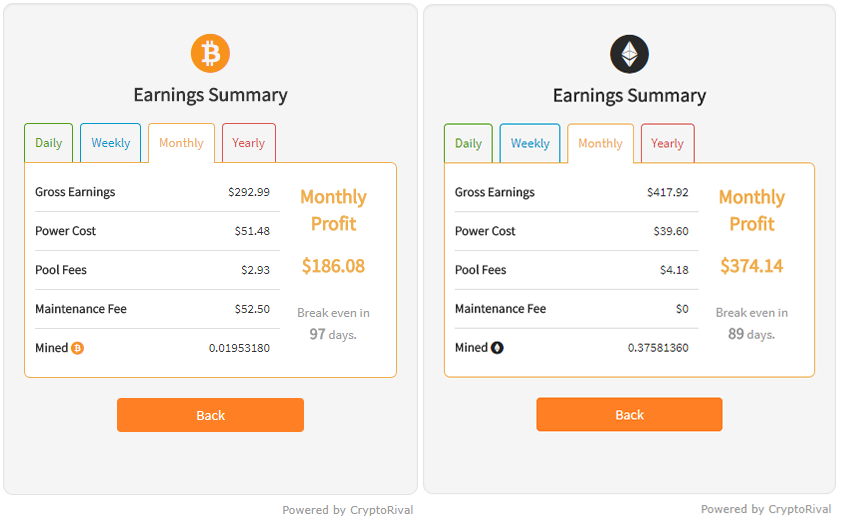Open Yearly tab in Ethereum summary
This screenshot has height=518, width=842.
click(x=667, y=143)
